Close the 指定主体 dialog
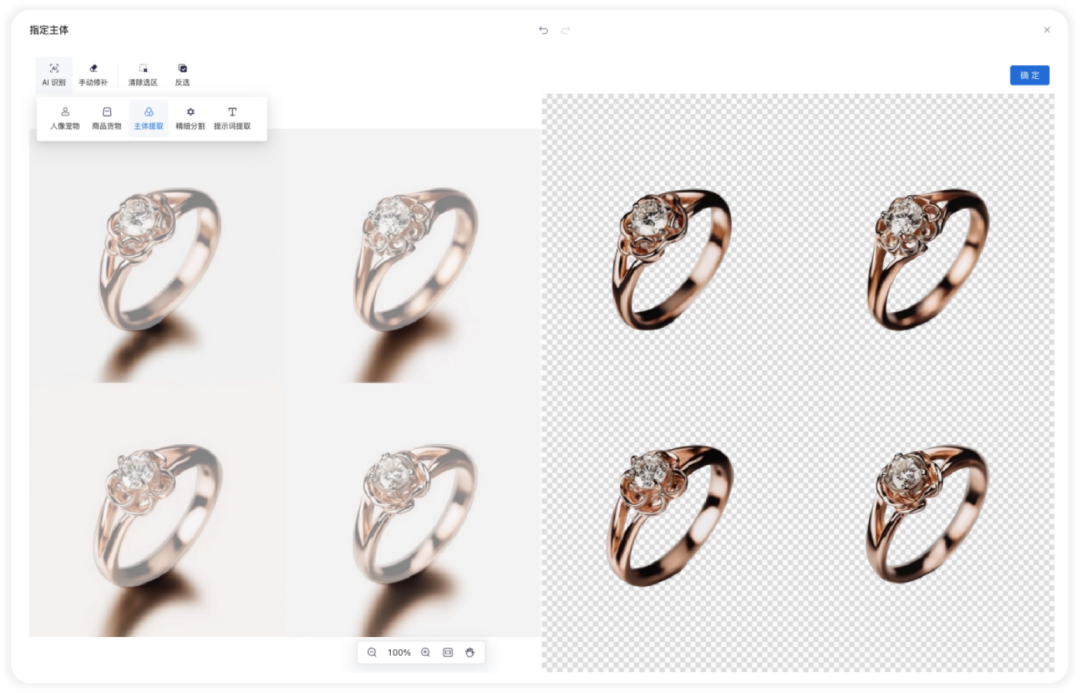Image resolution: width=1080 pixels, height=693 pixels. click(x=1047, y=30)
